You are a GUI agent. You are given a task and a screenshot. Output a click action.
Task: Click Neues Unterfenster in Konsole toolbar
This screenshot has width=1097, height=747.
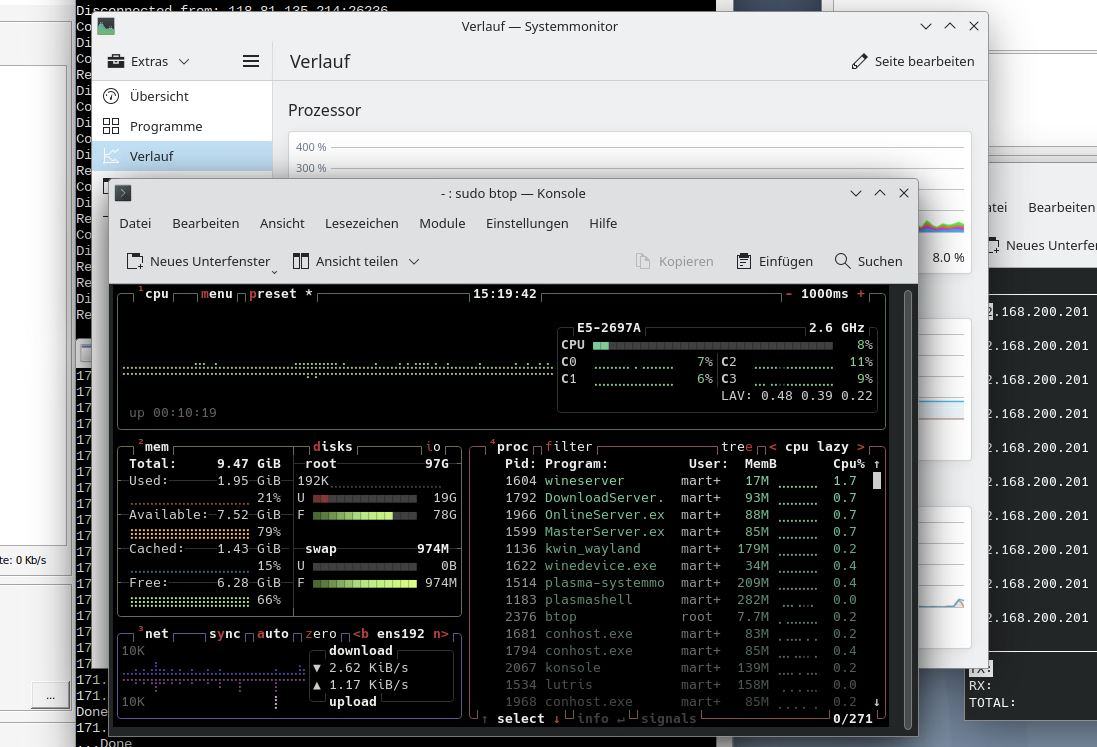tap(199, 262)
